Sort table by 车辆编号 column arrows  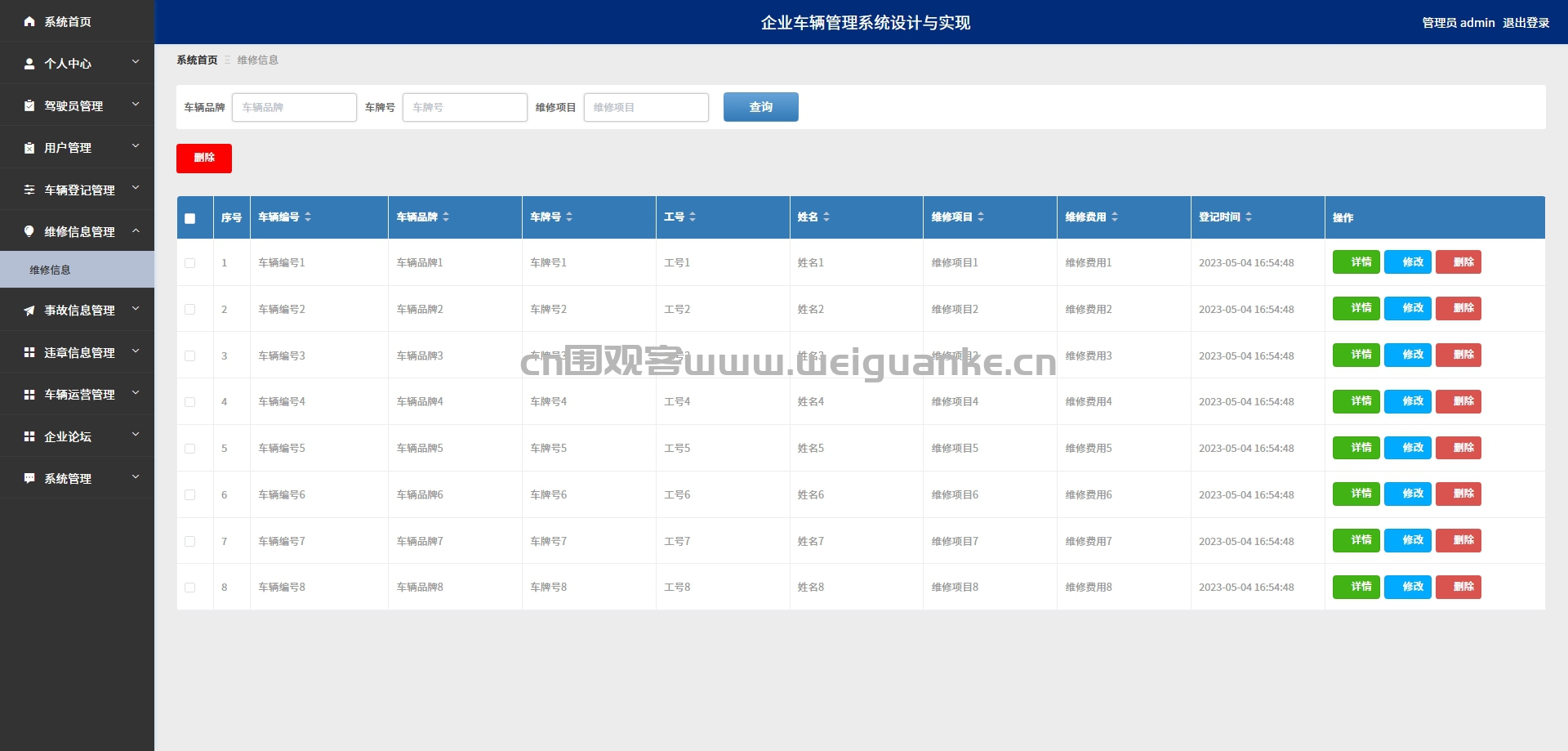click(x=308, y=217)
